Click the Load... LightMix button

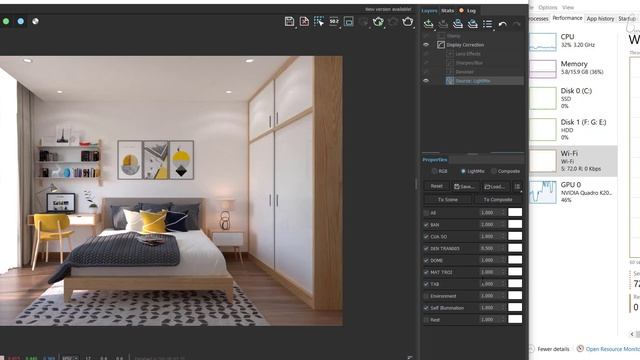[495, 187]
